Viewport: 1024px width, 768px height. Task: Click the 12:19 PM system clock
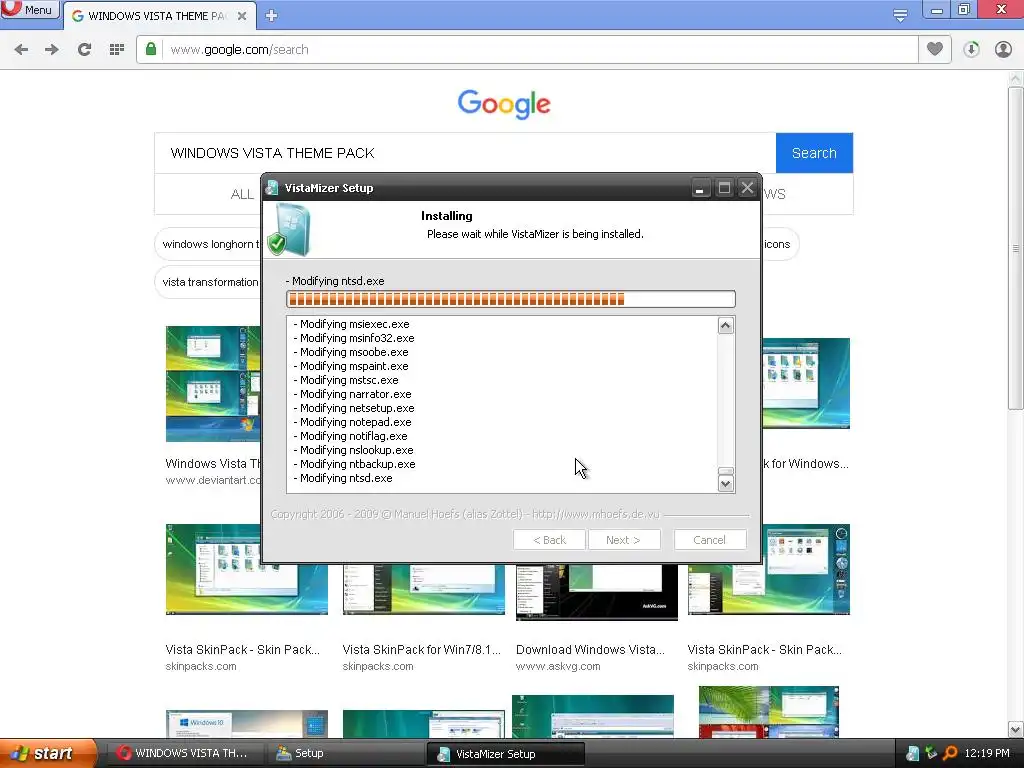[987, 753]
